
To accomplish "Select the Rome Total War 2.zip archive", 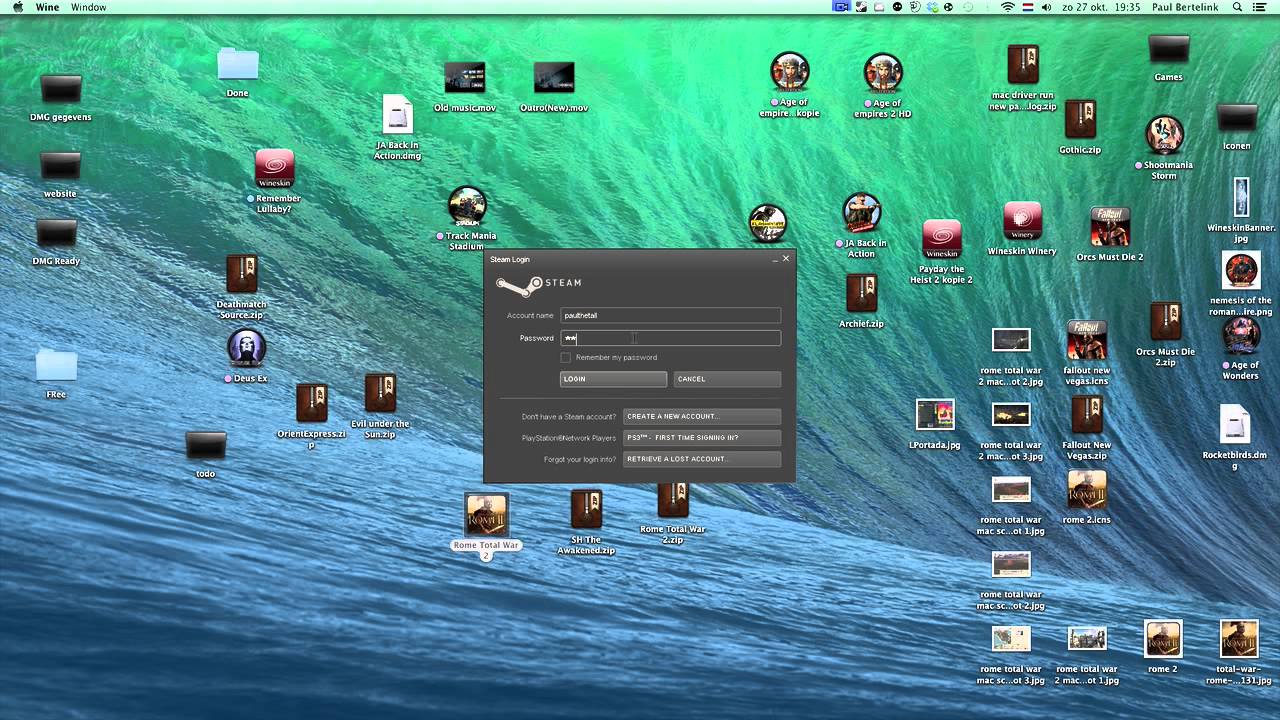I will click(673, 498).
